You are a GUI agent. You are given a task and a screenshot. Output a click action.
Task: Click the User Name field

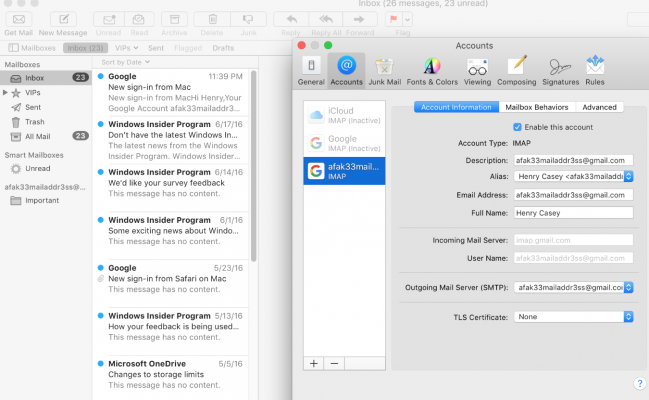coord(574,258)
